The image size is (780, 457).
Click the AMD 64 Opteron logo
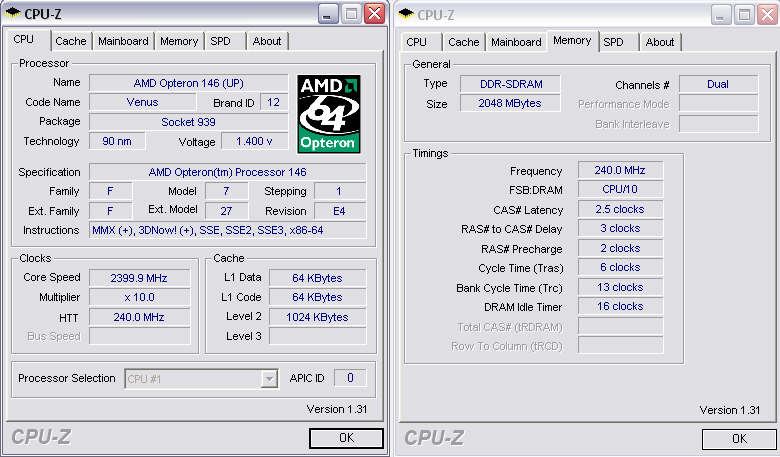coord(328,114)
